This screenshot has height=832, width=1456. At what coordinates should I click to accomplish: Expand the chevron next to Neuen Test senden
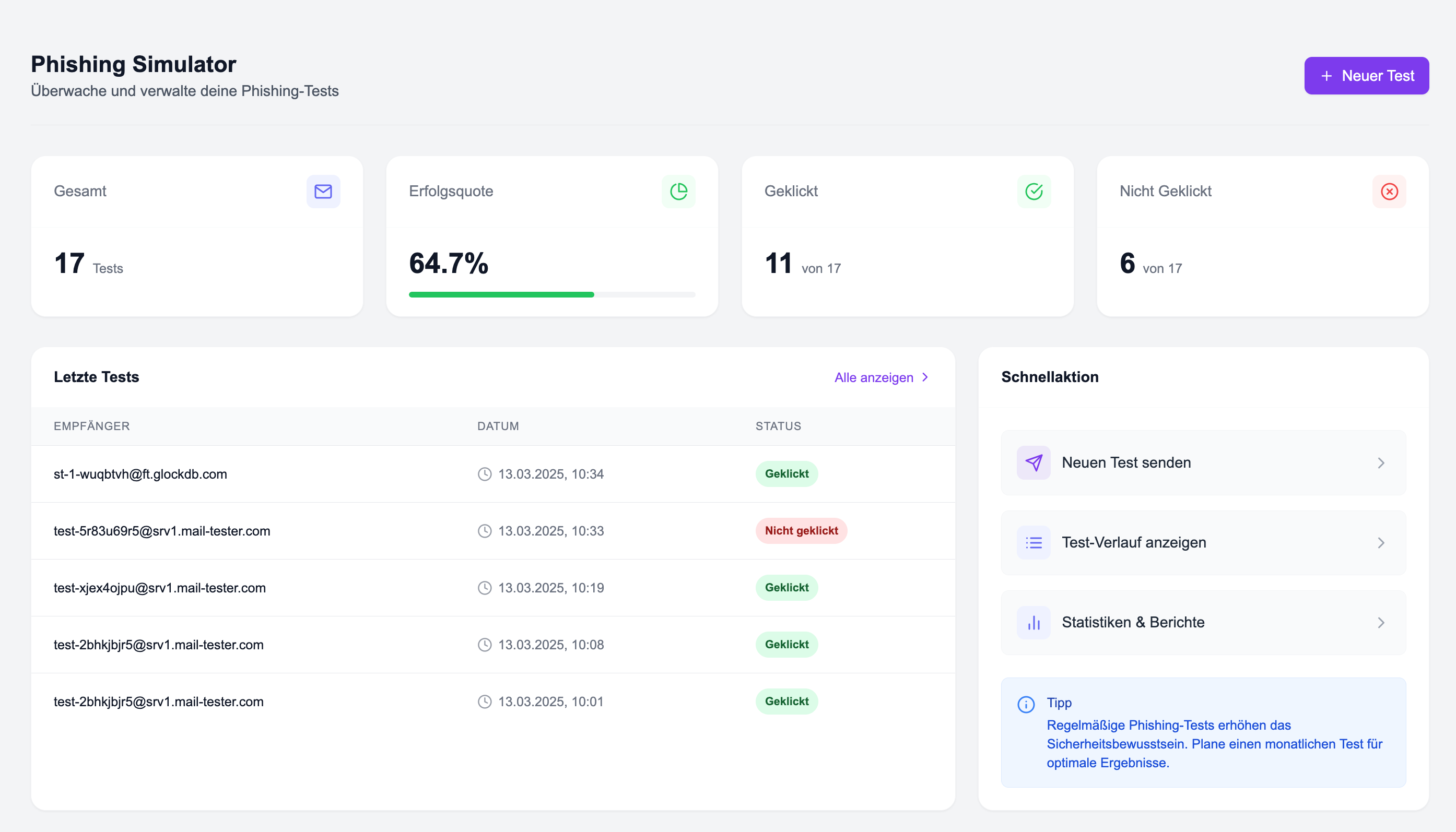click(1382, 463)
